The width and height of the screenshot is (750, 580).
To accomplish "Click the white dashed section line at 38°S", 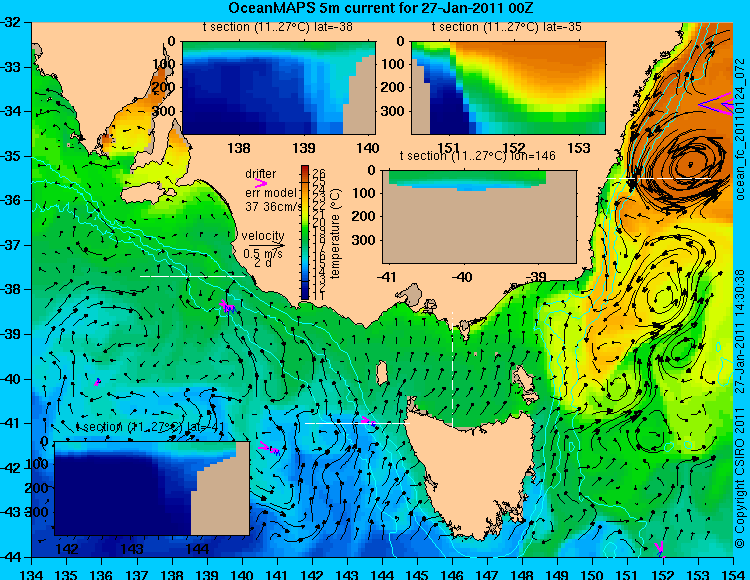I will click(x=192, y=276).
